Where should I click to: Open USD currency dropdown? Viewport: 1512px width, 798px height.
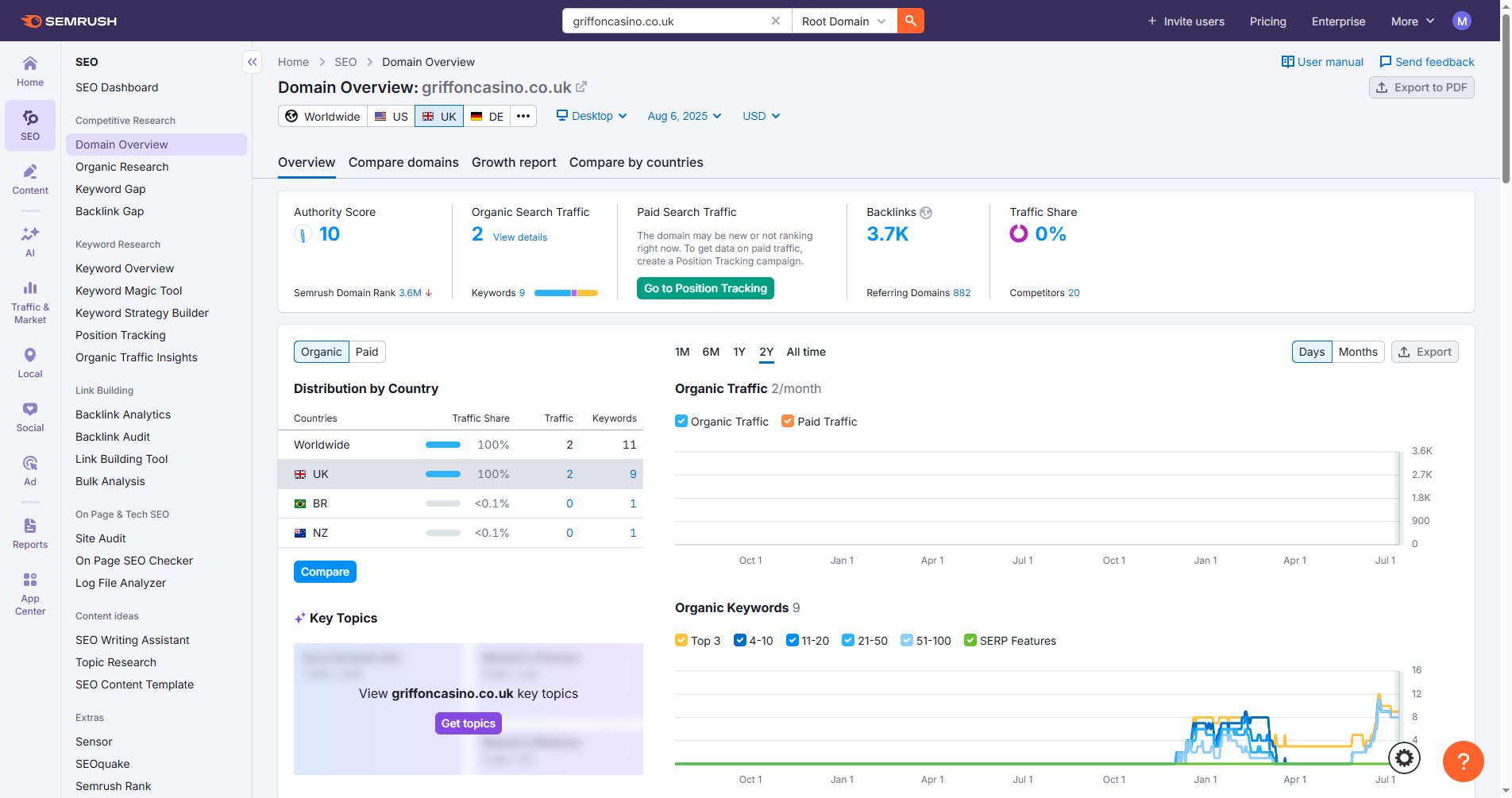762,116
